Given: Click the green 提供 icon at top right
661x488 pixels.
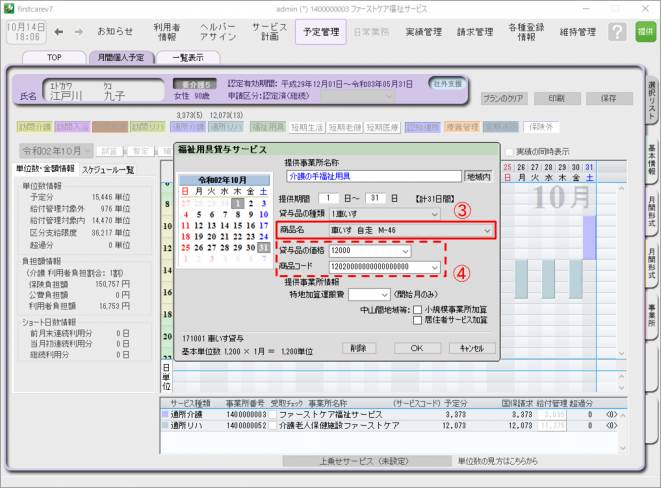Looking at the screenshot, I should coord(645,32).
